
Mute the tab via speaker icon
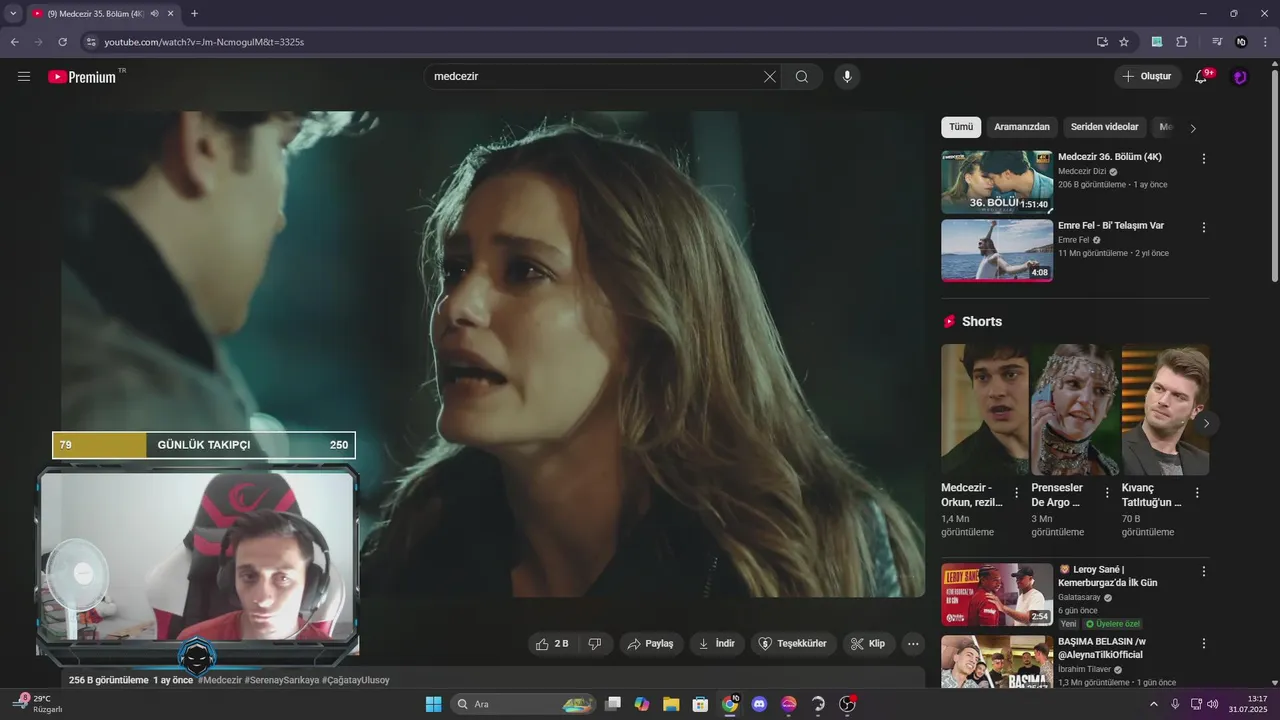coord(154,14)
